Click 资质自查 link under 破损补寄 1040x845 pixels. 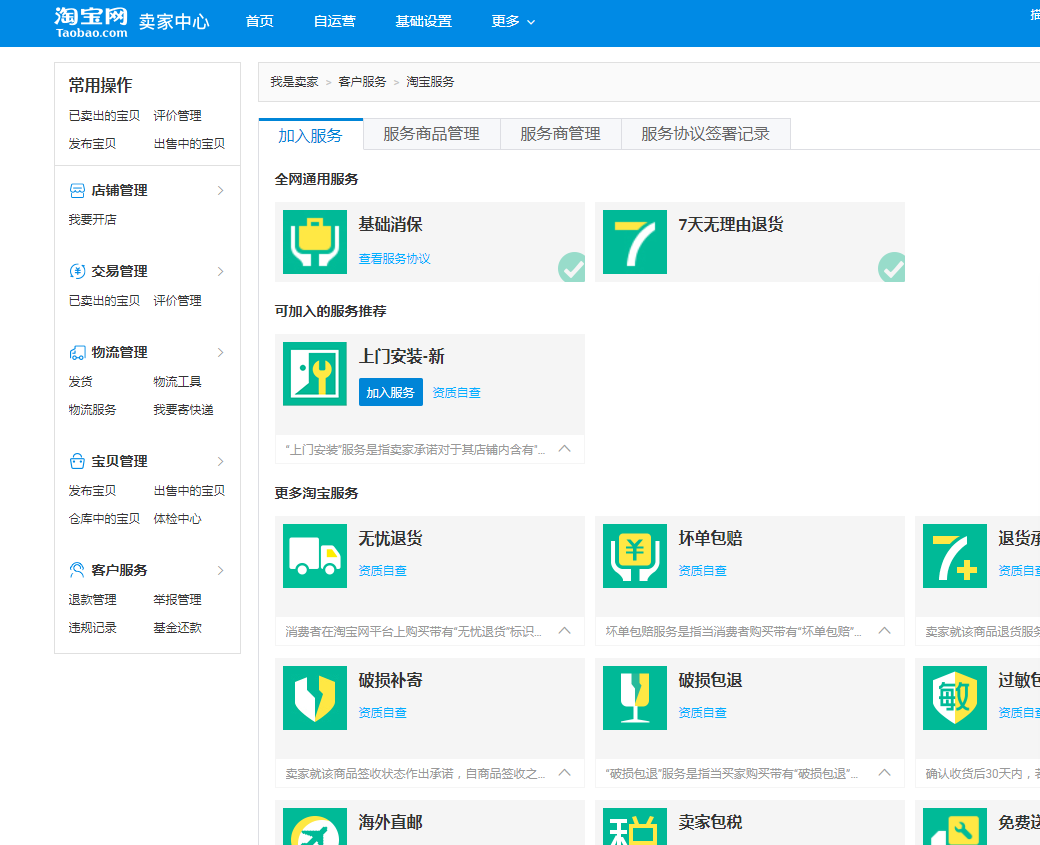pos(383,712)
